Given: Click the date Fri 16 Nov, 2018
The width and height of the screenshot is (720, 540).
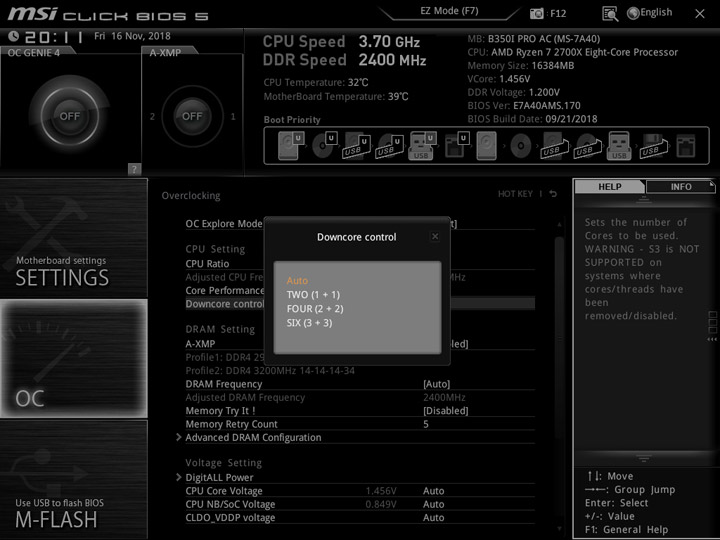Looking at the screenshot, I should 132,36.
